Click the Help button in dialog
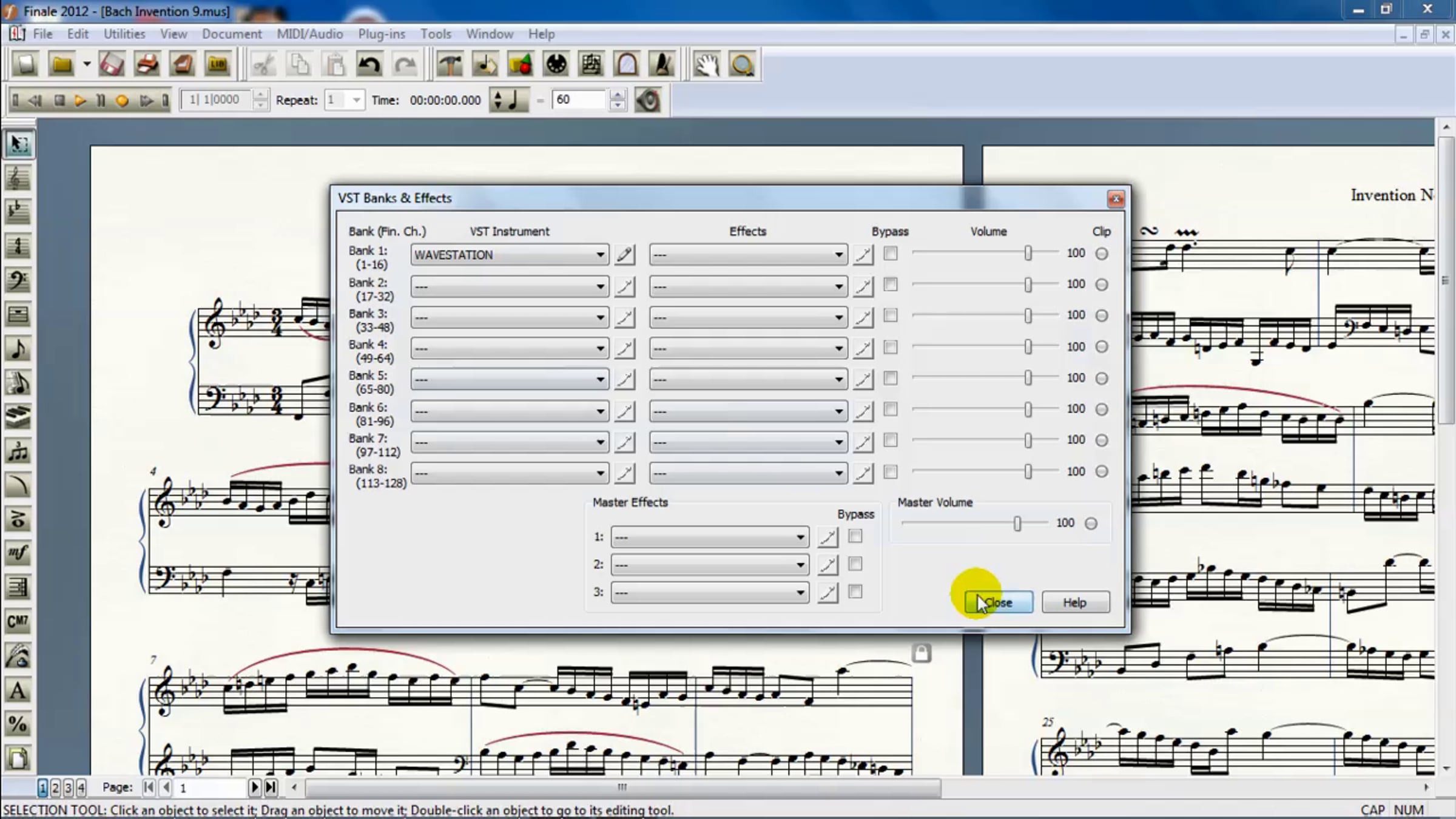Image resolution: width=1456 pixels, height=819 pixels. coord(1075,602)
